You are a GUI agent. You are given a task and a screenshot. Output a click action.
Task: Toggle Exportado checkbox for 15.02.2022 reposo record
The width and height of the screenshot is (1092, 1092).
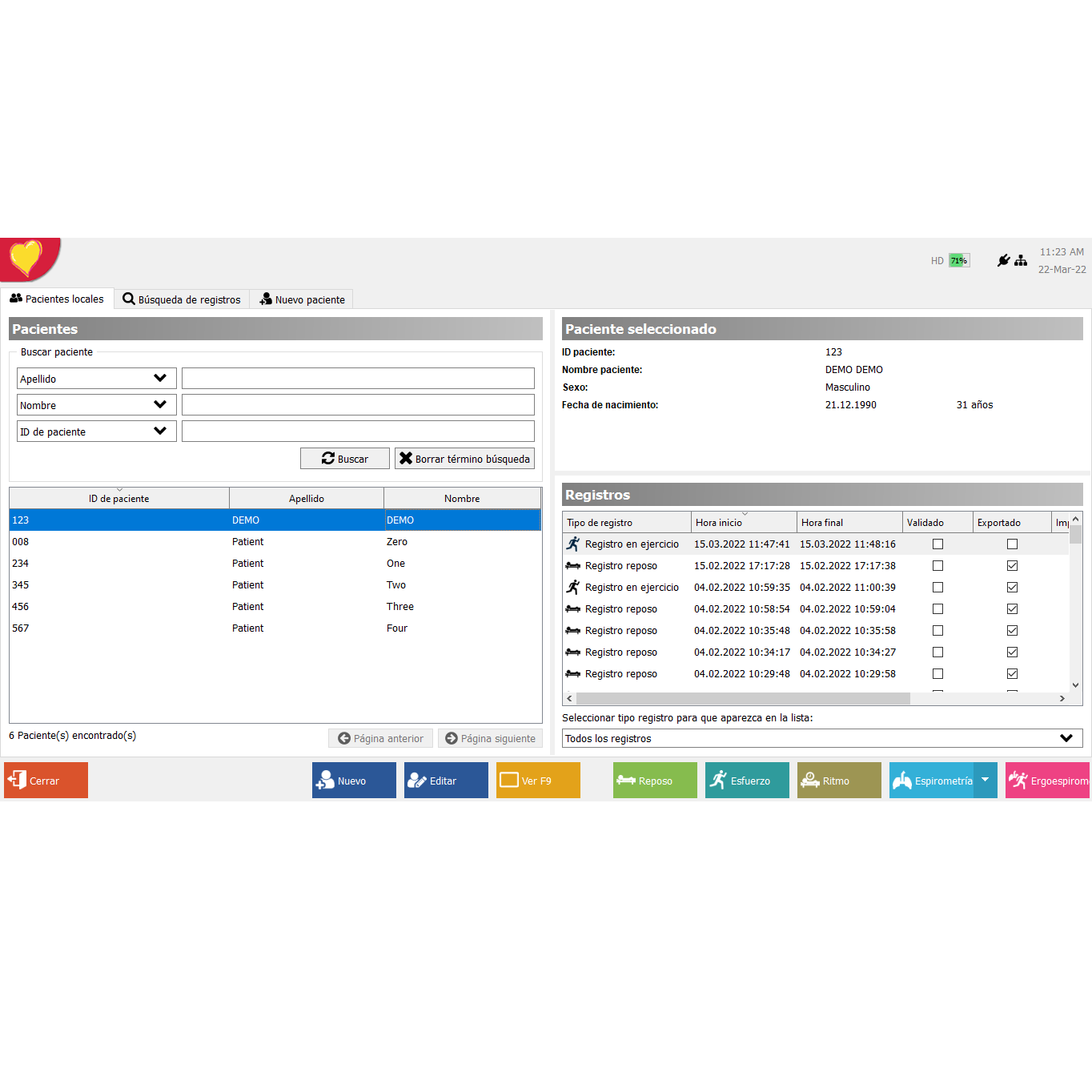point(1012,566)
